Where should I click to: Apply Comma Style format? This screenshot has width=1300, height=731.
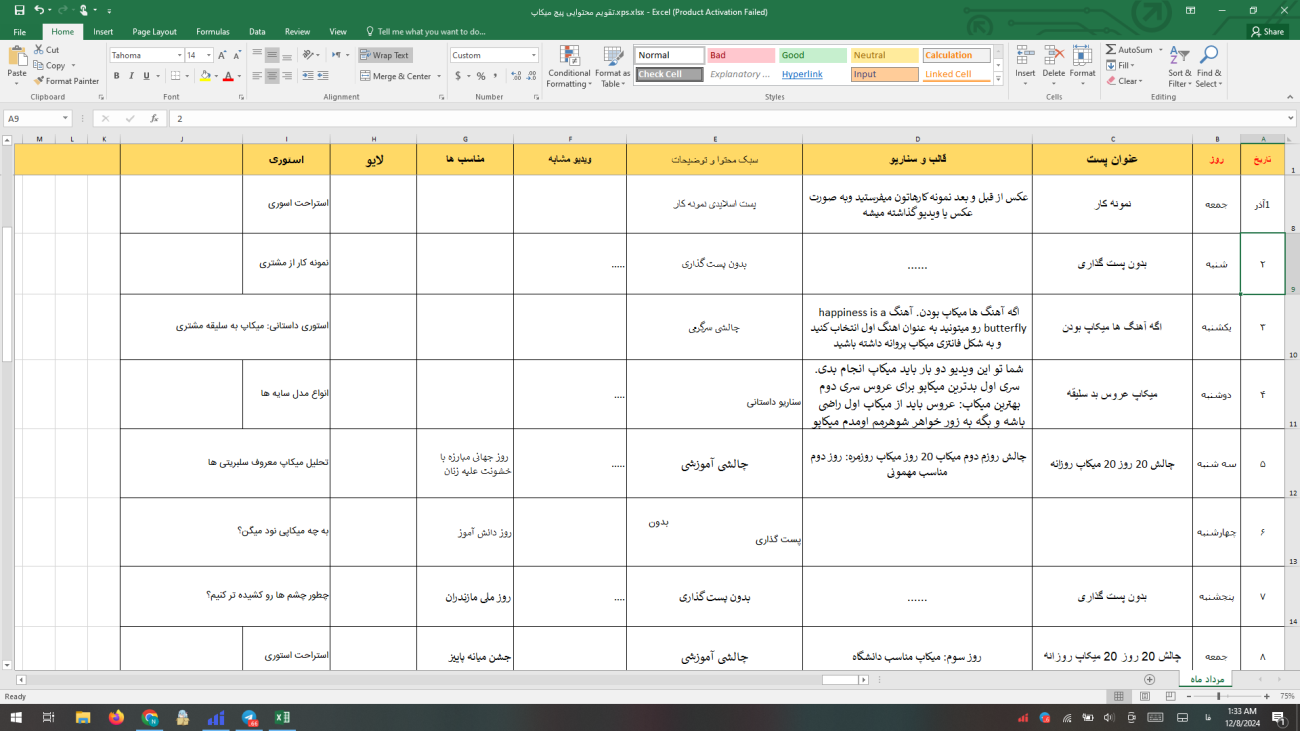[496, 76]
